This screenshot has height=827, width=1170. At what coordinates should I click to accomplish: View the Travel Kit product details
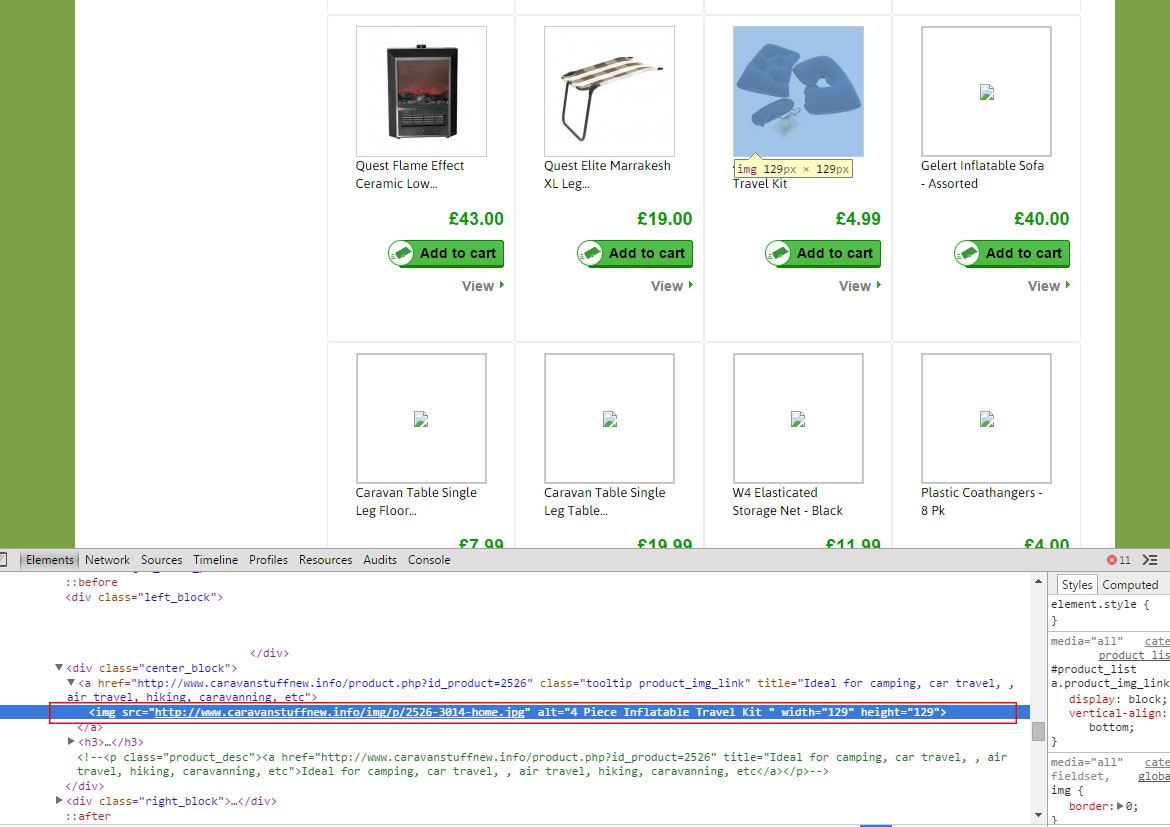860,286
